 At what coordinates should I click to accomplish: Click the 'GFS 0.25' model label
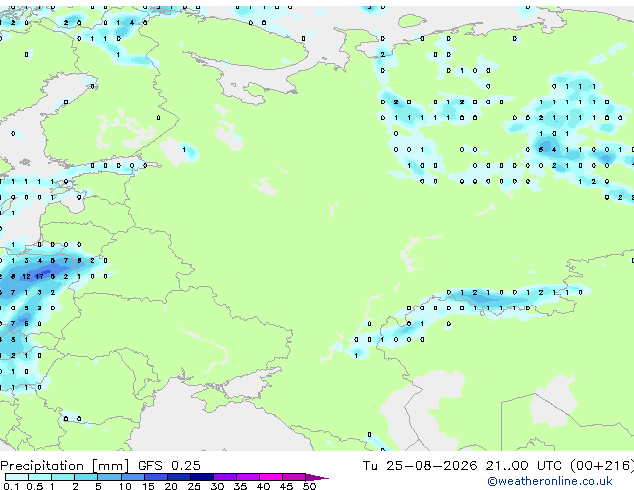[169, 466]
